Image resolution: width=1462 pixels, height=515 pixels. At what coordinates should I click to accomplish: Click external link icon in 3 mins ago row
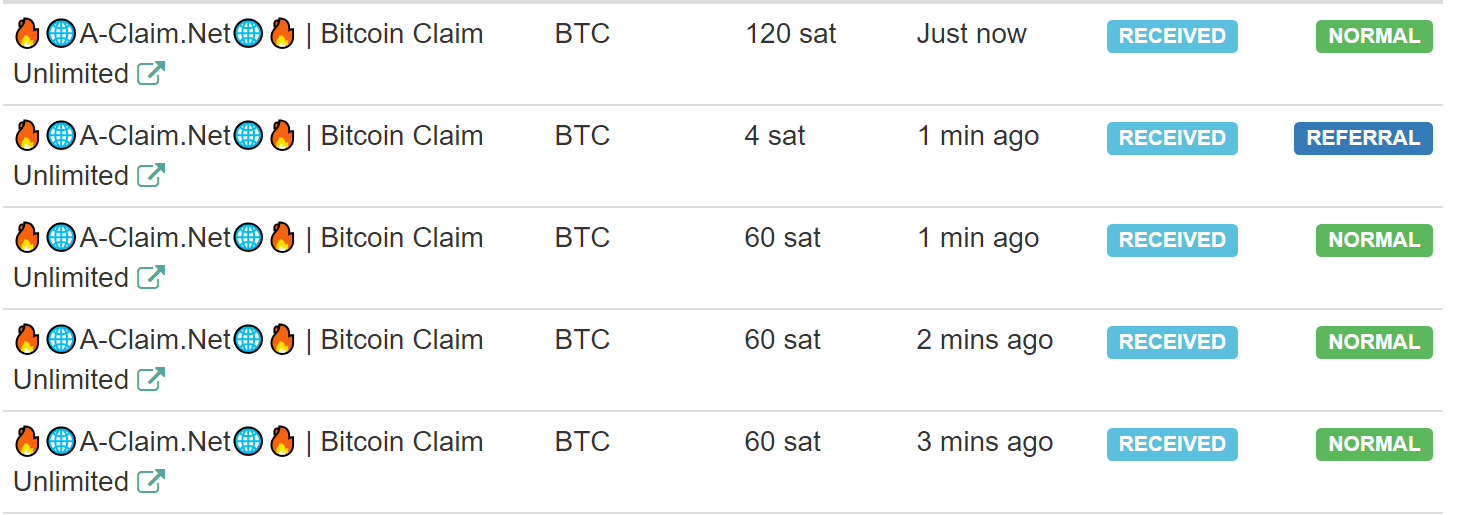coord(151,482)
